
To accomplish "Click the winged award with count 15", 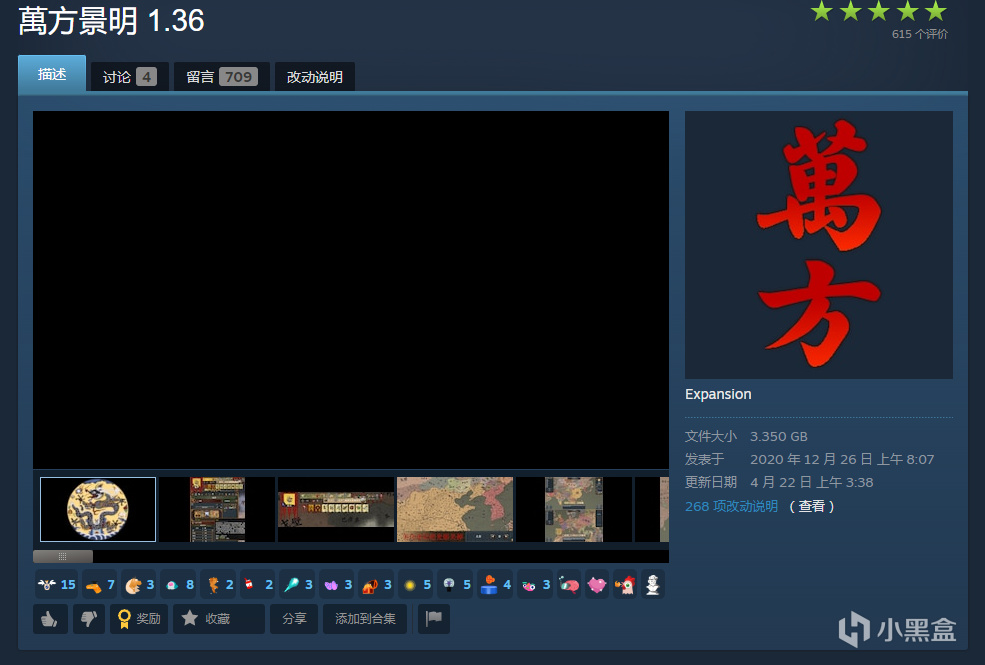I will [56, 585].
